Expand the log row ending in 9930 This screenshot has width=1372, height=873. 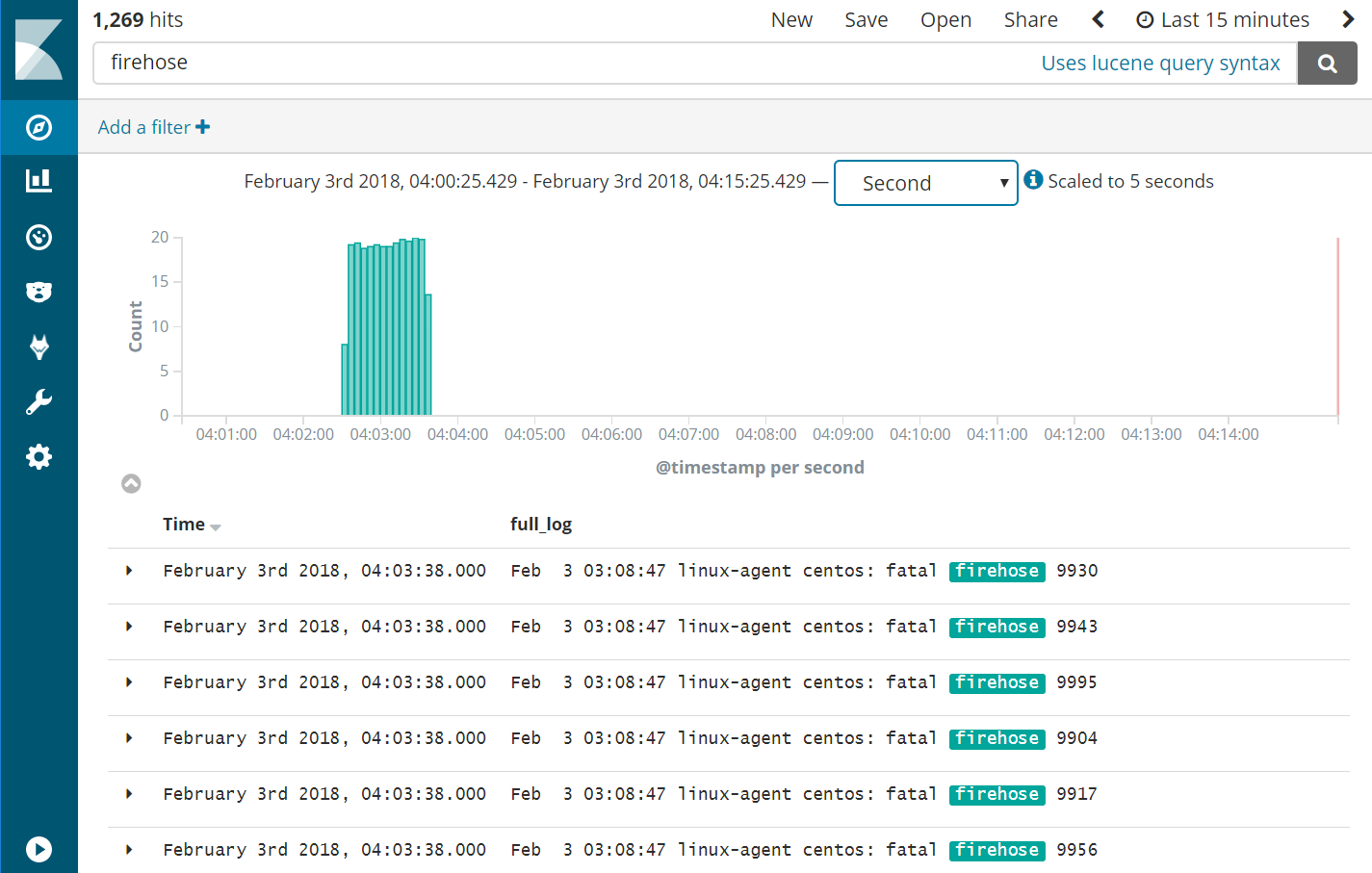[129, 571]
